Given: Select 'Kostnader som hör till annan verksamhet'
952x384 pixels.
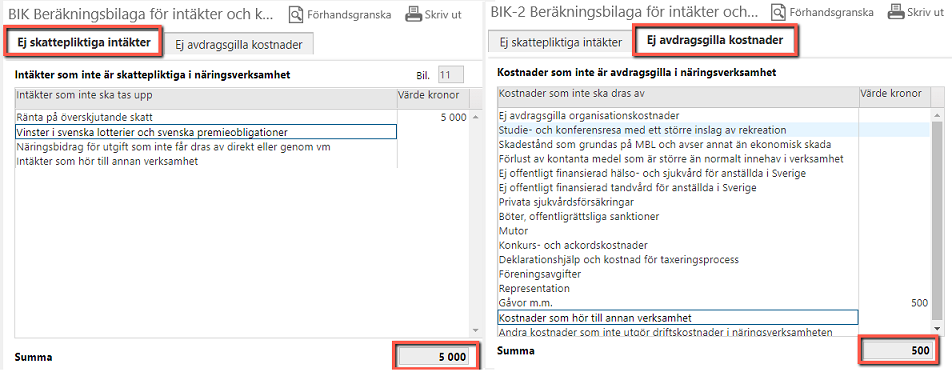Looking at the screenshot, I should pyautogui.click(x=678, y=317).
